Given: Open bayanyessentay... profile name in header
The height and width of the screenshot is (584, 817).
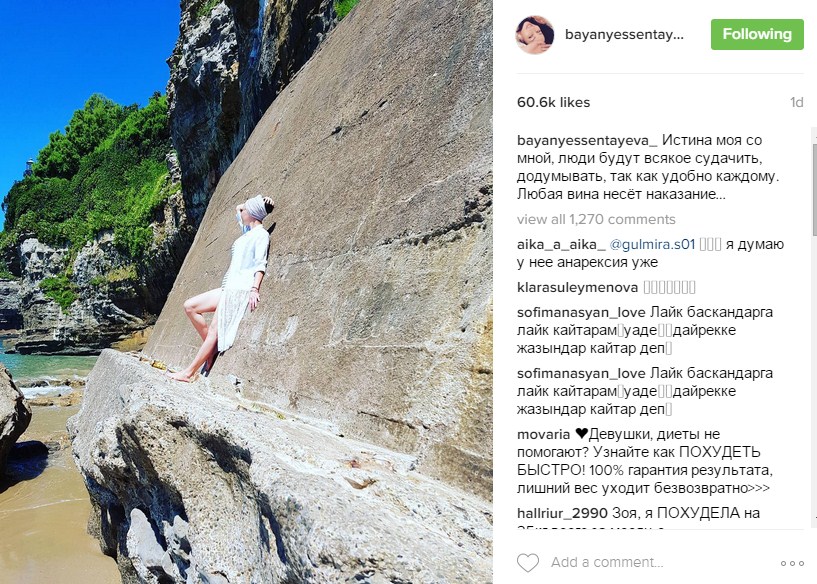Looking at the screenshot, I should point(624,35).
